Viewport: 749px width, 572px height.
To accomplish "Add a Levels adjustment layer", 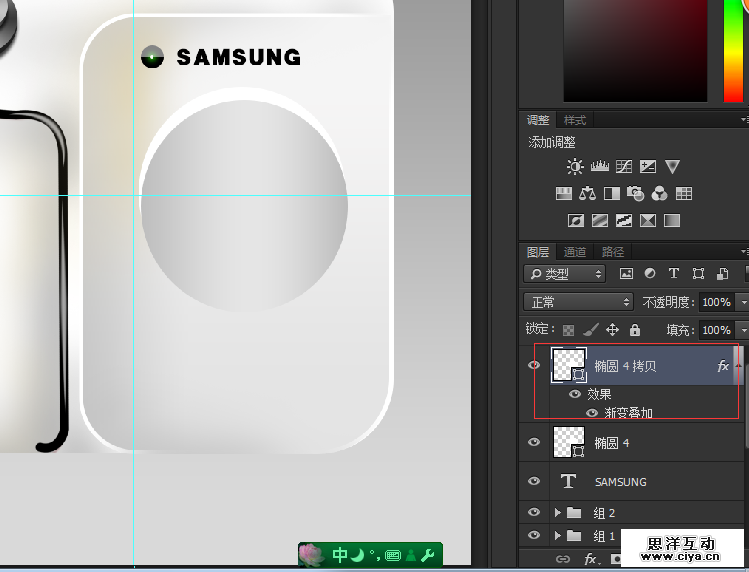I will 600,167.
